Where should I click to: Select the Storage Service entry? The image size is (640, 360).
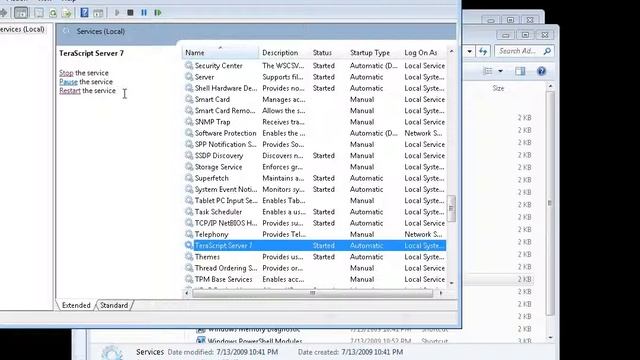click(x=218, y=167)
